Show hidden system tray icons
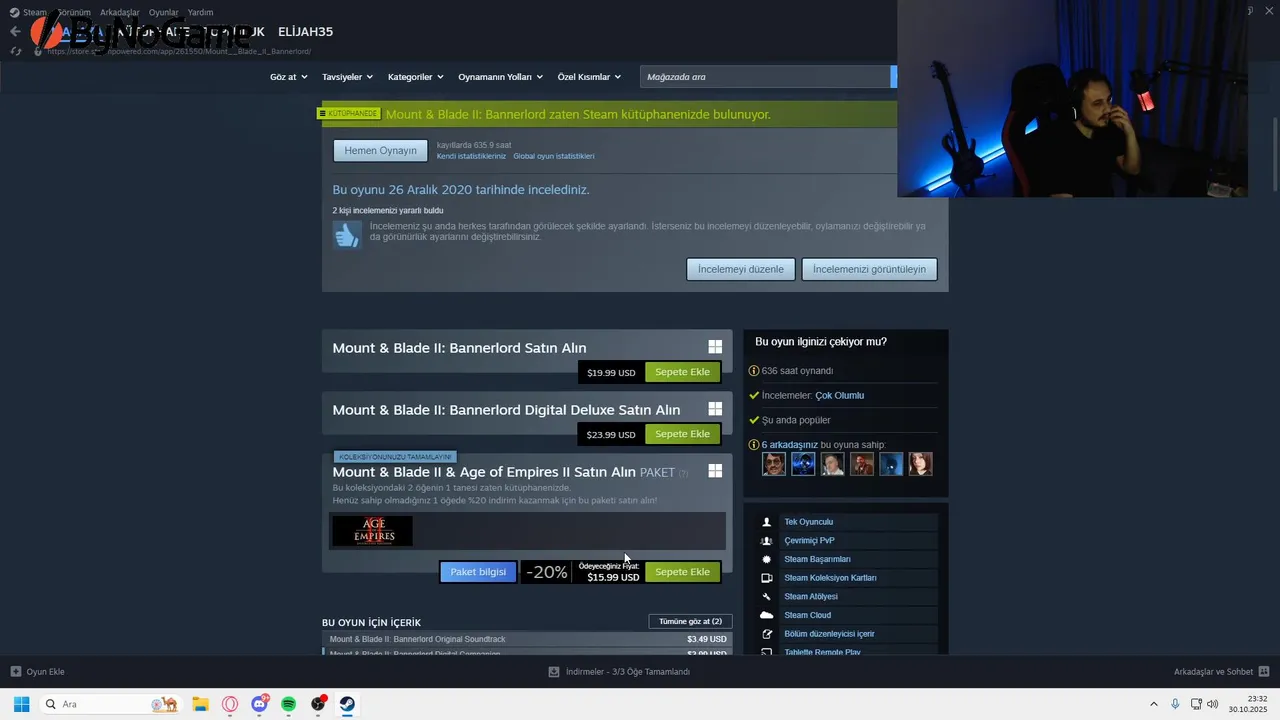Viewport: 1280px width, 720px height. coord(1153,704)
